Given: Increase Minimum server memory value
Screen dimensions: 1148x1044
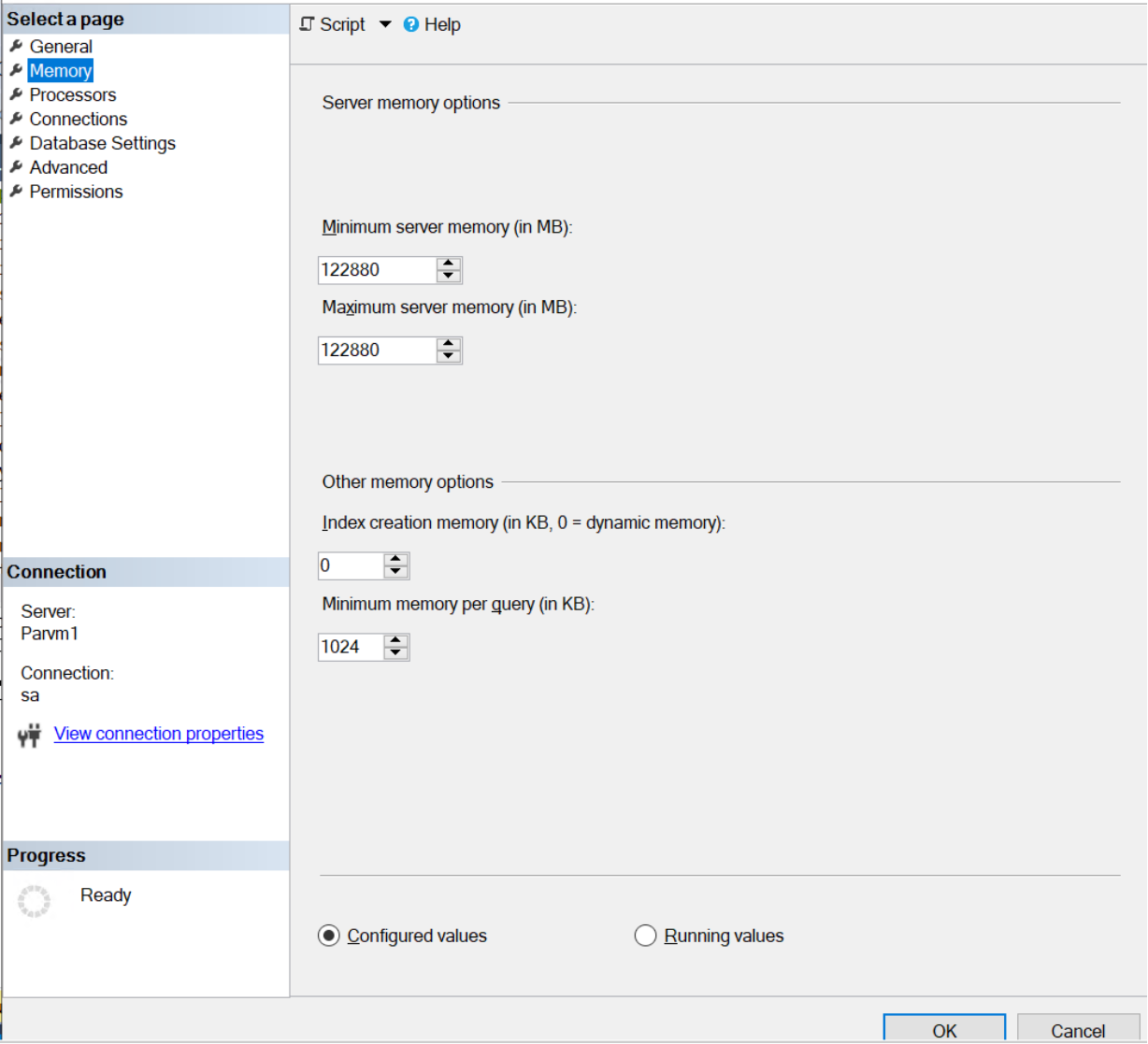Looking at the screenshot, I should [x=449, y=265].
